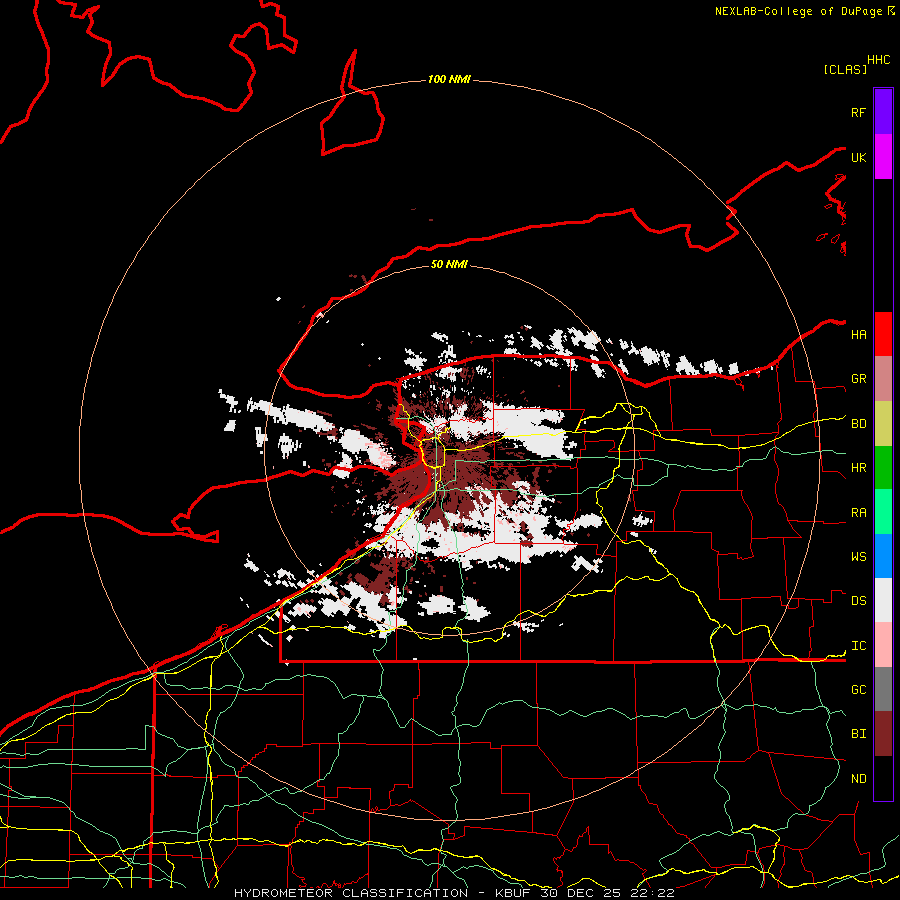Image resolution: width=900 pixels, height=900 pixels.
Task: Select the BD yellow legend swatch
Action: tap(883, 424)
